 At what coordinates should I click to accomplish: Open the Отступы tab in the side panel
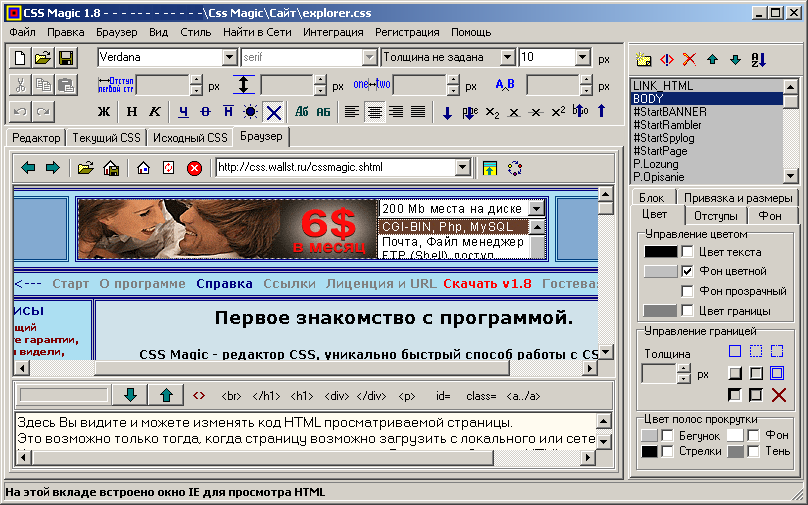(715, 216)
